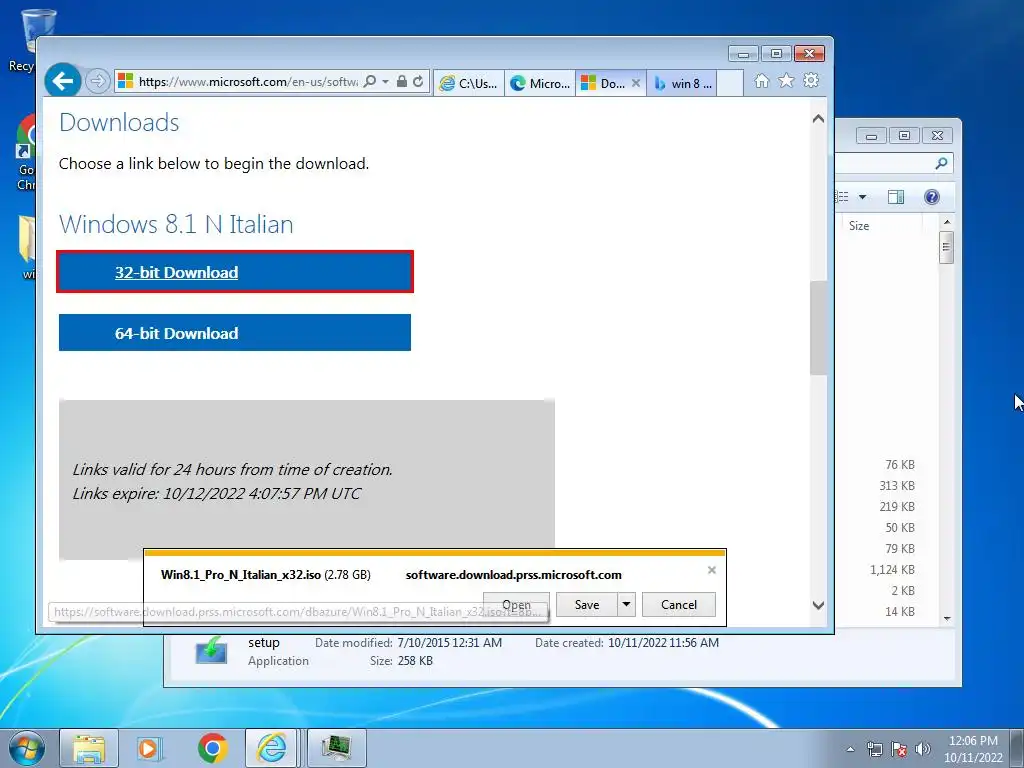1024x768 pixels.
Task: Click Save in the download bar
Action: 586,605
